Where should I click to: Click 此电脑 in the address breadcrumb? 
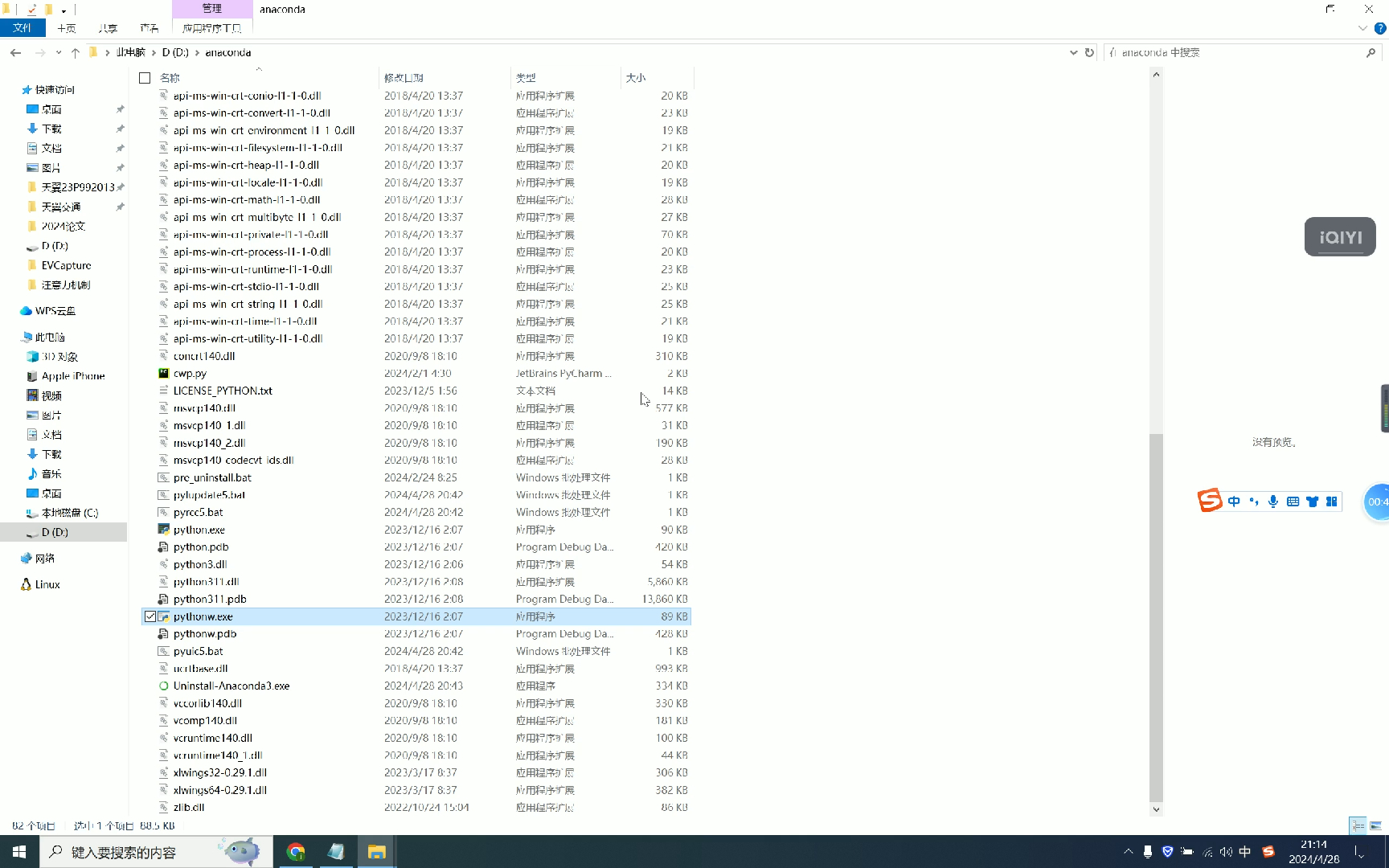(130, 53)
